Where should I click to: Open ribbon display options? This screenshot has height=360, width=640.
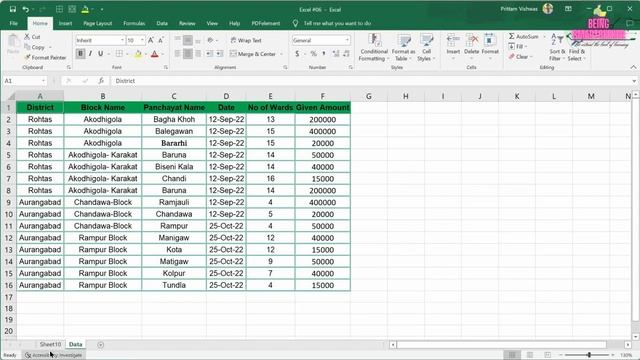[x=568, y=9]
